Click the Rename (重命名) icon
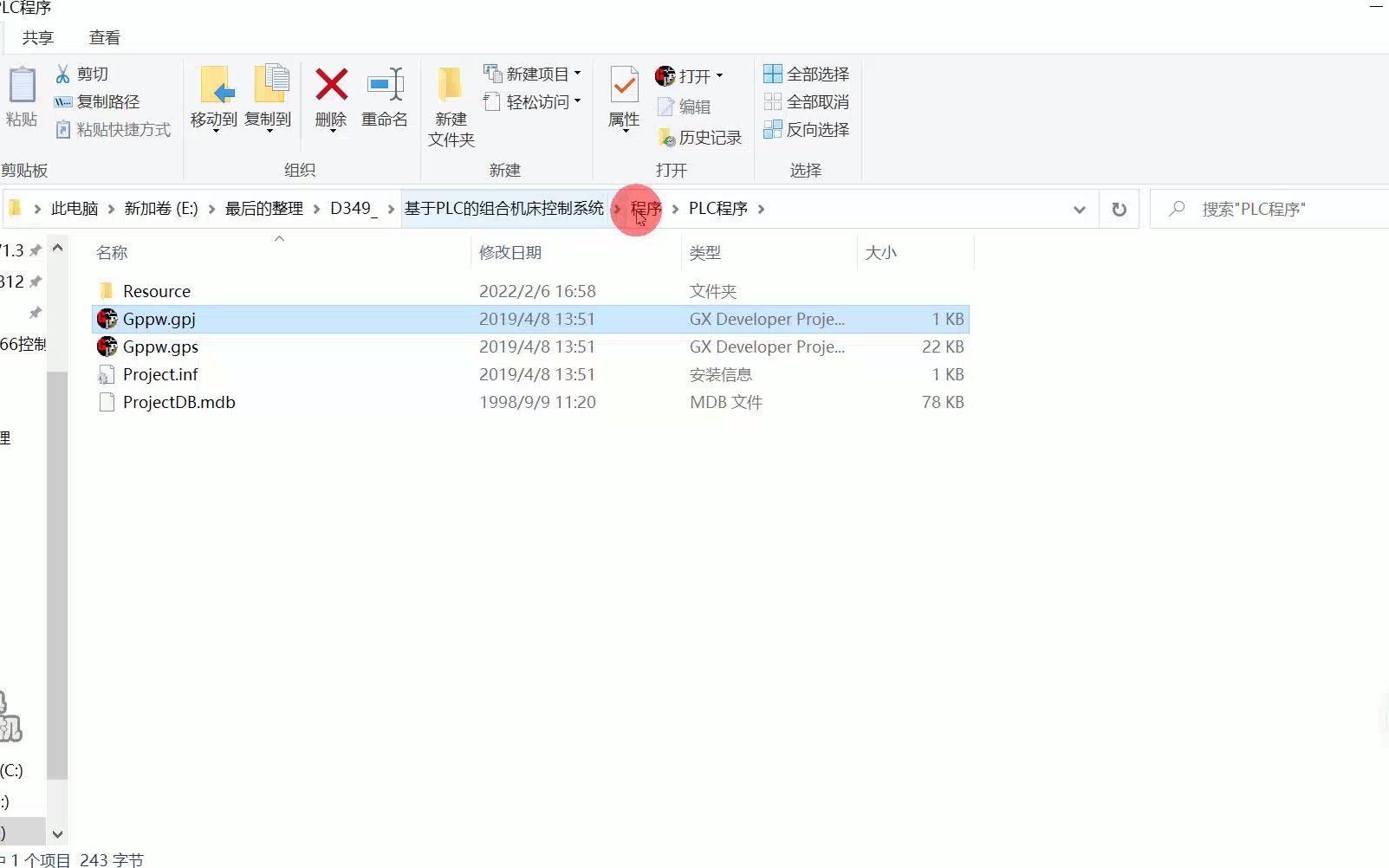Image resolution: width=1389 pixels, height=868 pixels. pos(385,85)
